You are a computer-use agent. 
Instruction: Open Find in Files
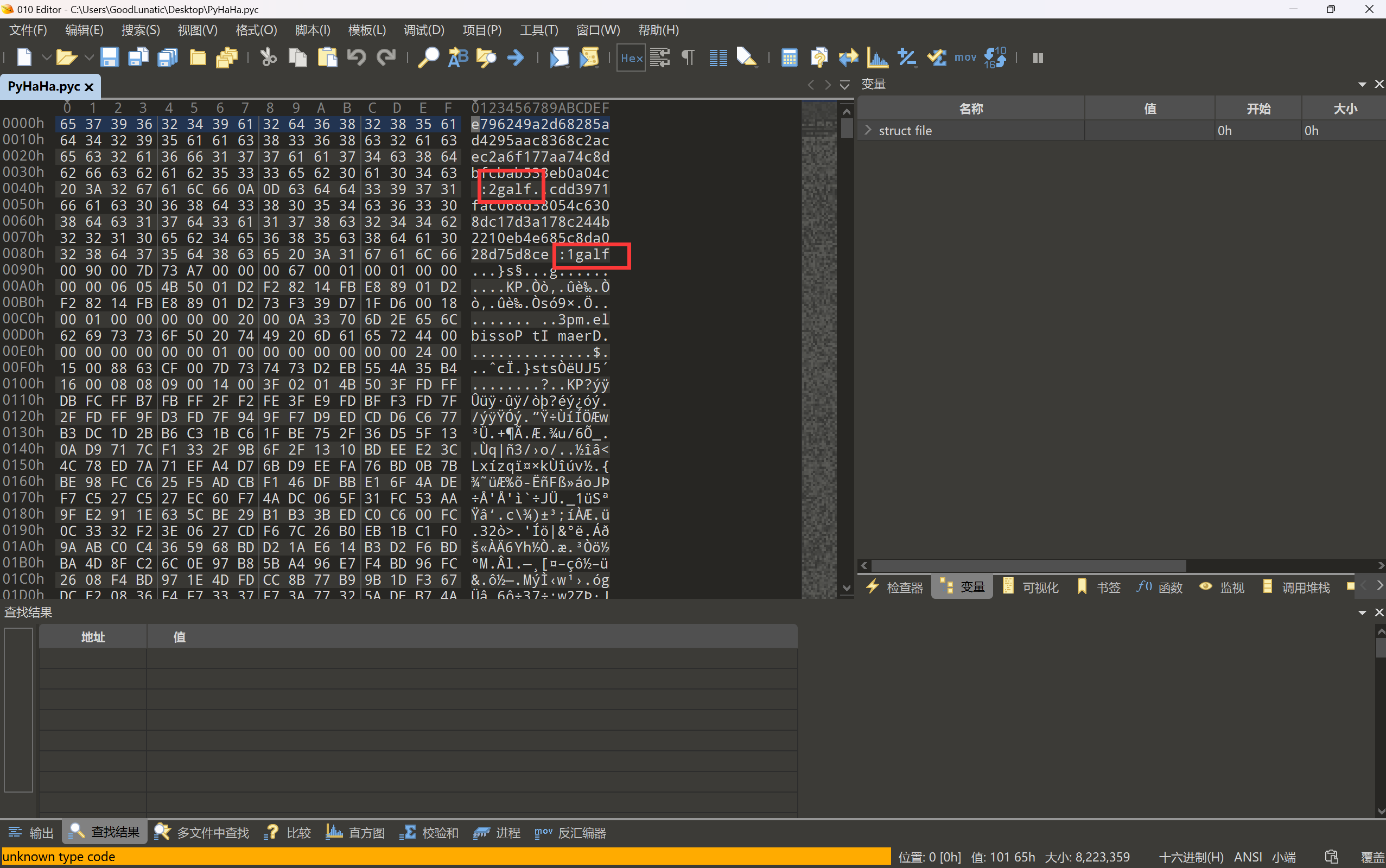tap(487, 58)
